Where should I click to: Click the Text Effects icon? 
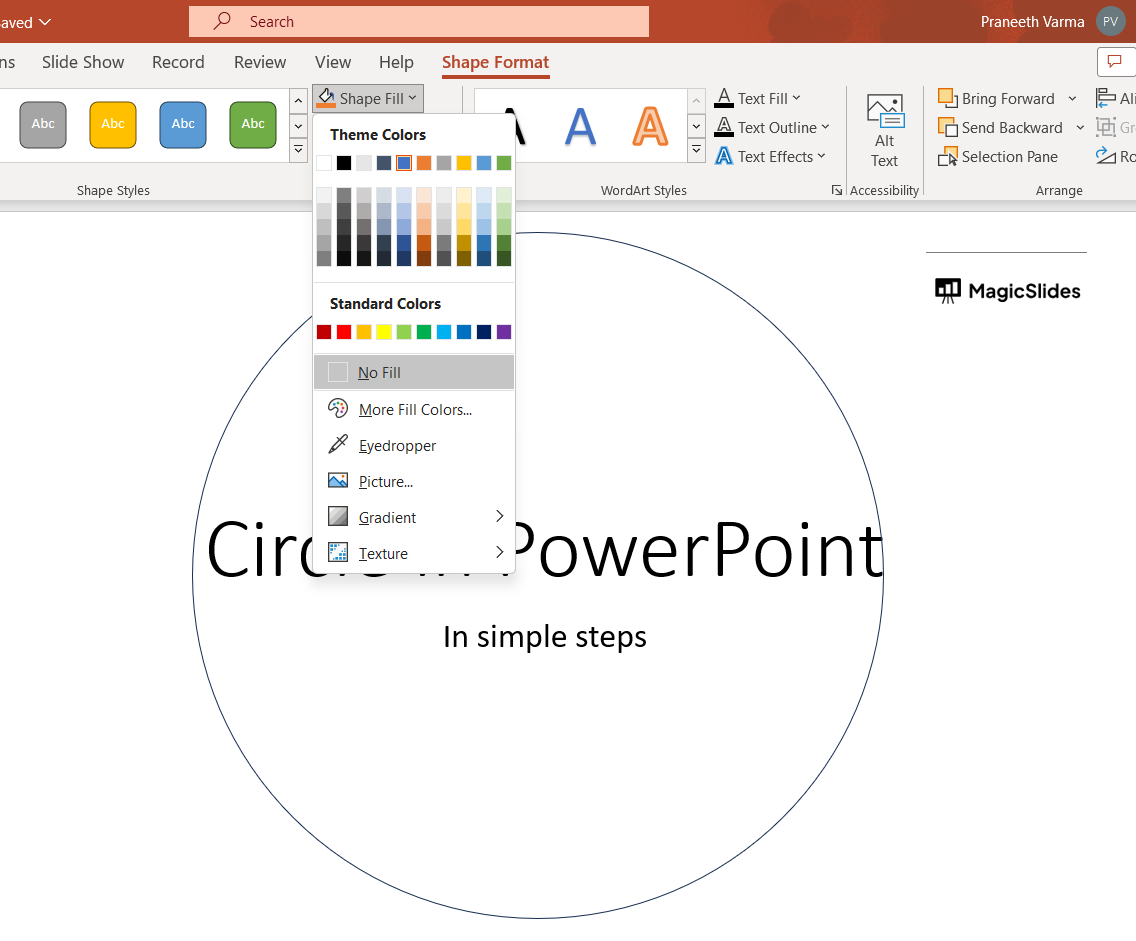coord(724,156)
